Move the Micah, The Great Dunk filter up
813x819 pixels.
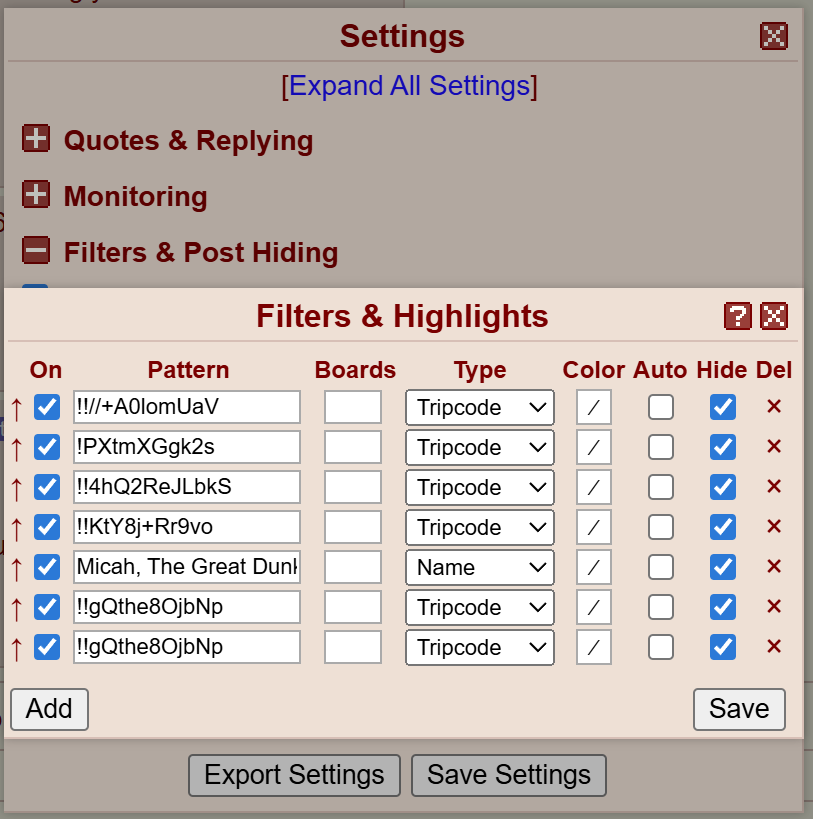point(17,569)
